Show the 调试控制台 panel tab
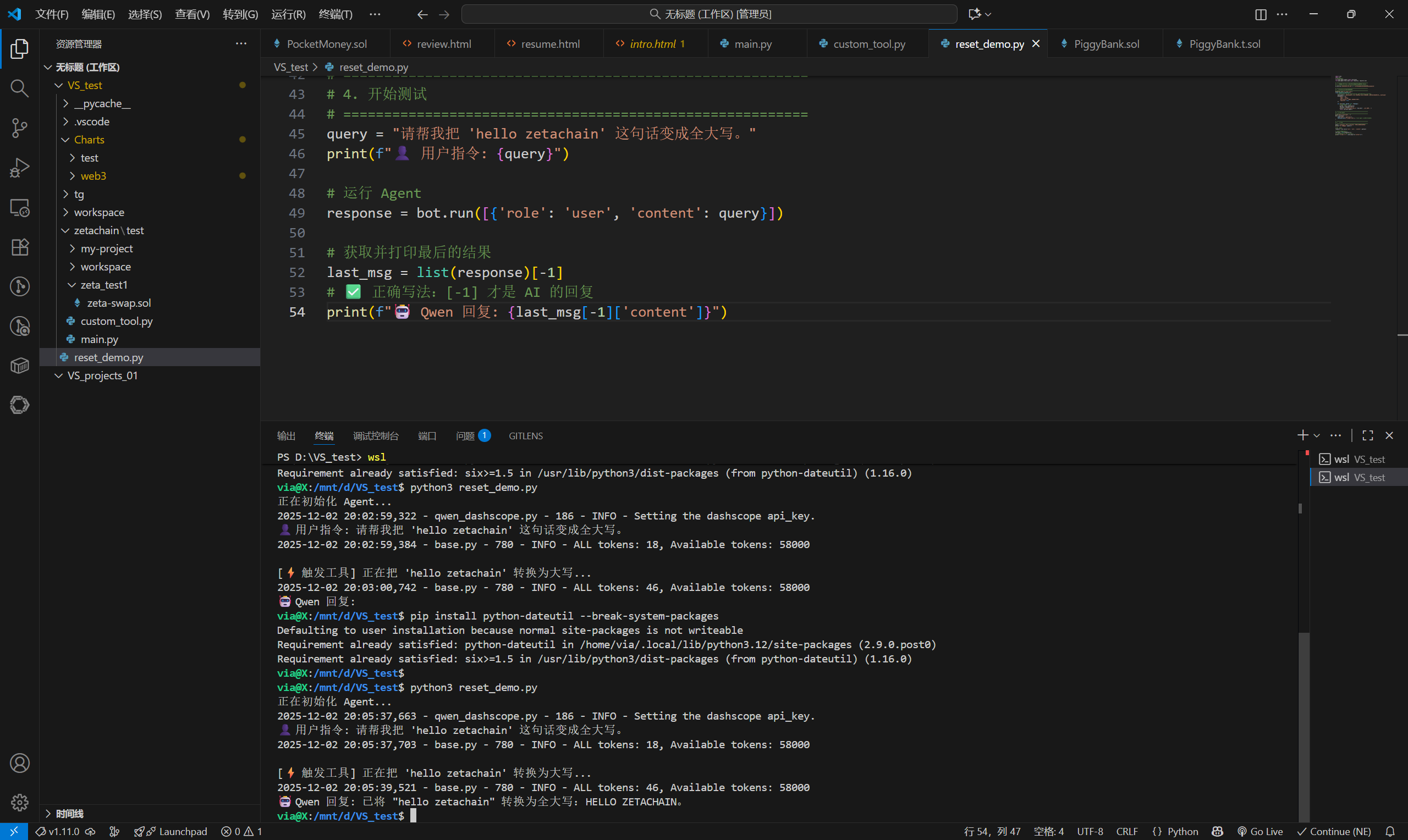 pos(376,436)
